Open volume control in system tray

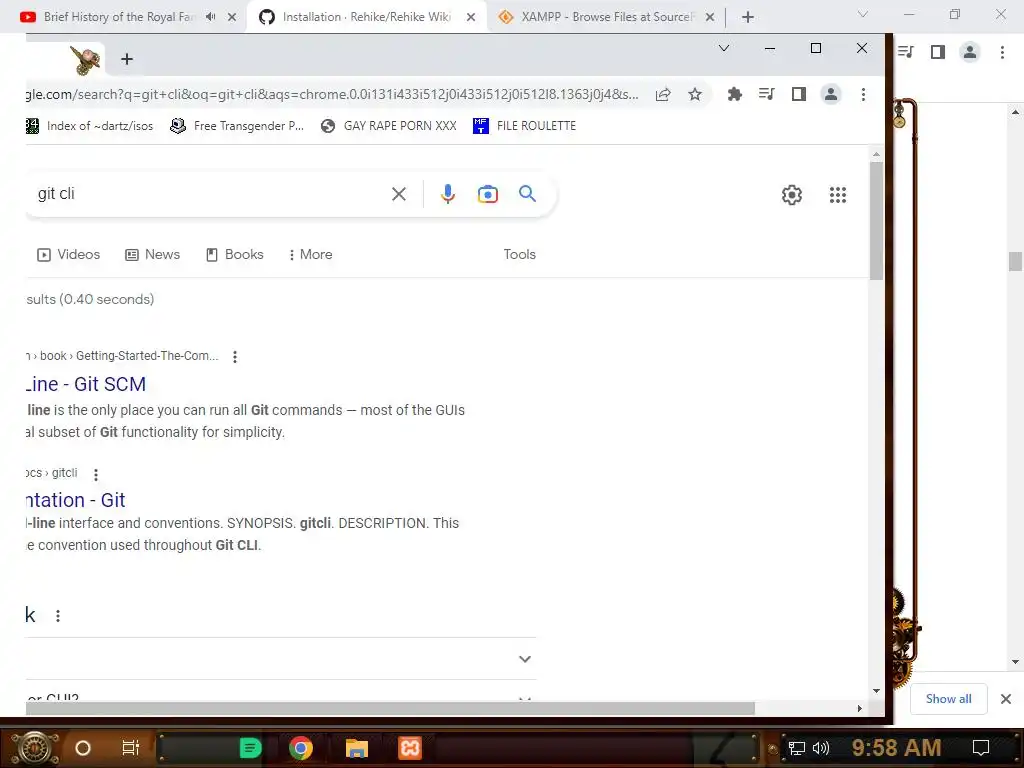click(x=821, y=748)
